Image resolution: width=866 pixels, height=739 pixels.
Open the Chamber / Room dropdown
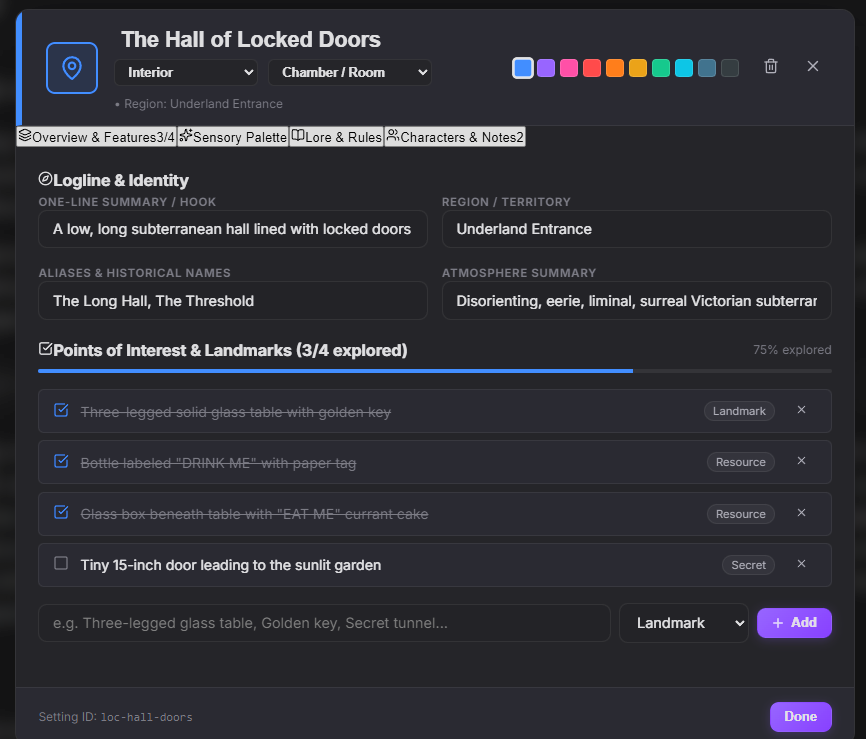(350, 72)
